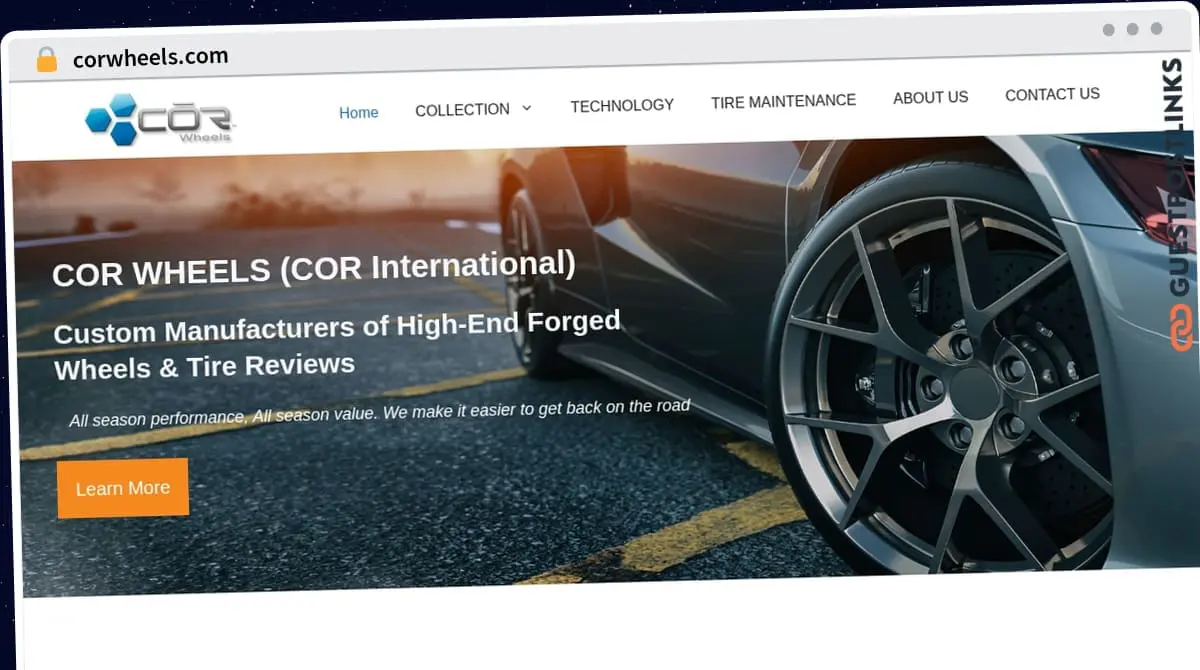Click the corwheels.com address text
The height and width of the screenshot is (670, 1200).
[x=150, y=57]
